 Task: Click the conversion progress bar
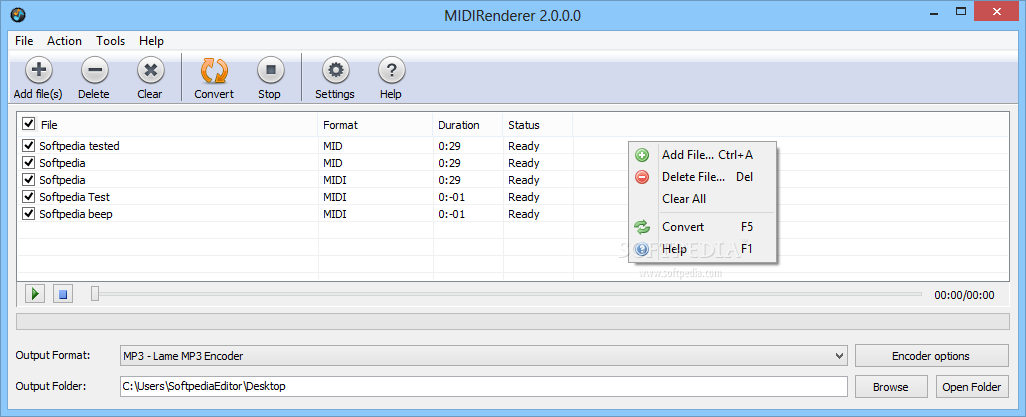point(512,321)
